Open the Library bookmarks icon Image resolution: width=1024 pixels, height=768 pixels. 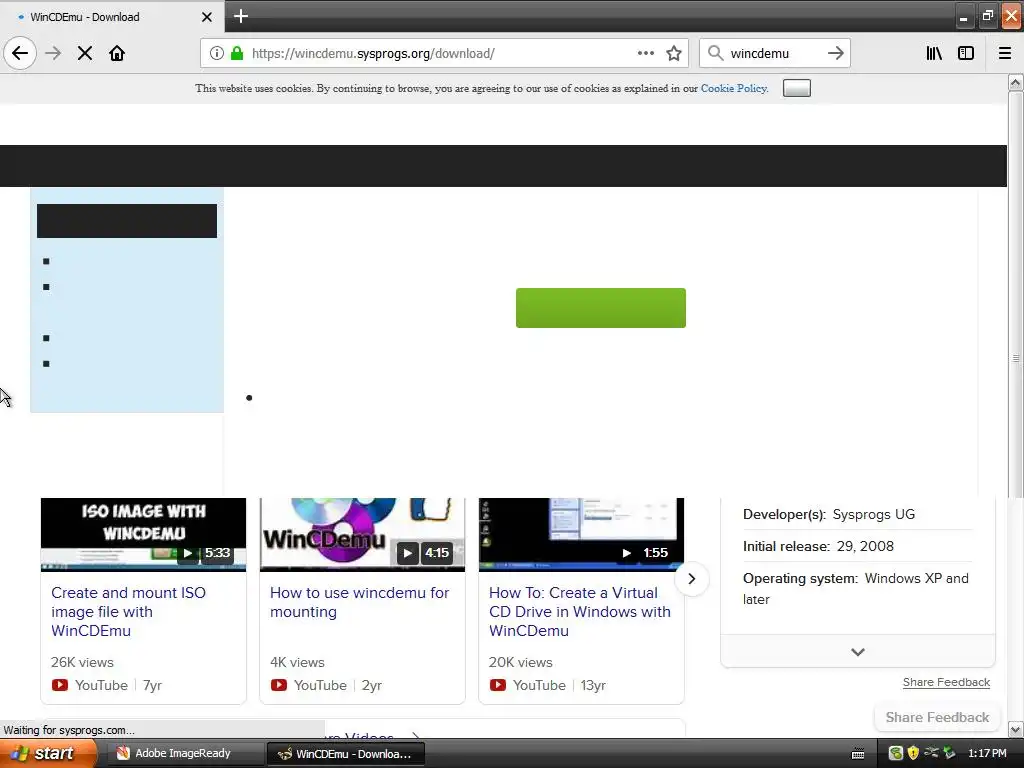click(934, 53)
